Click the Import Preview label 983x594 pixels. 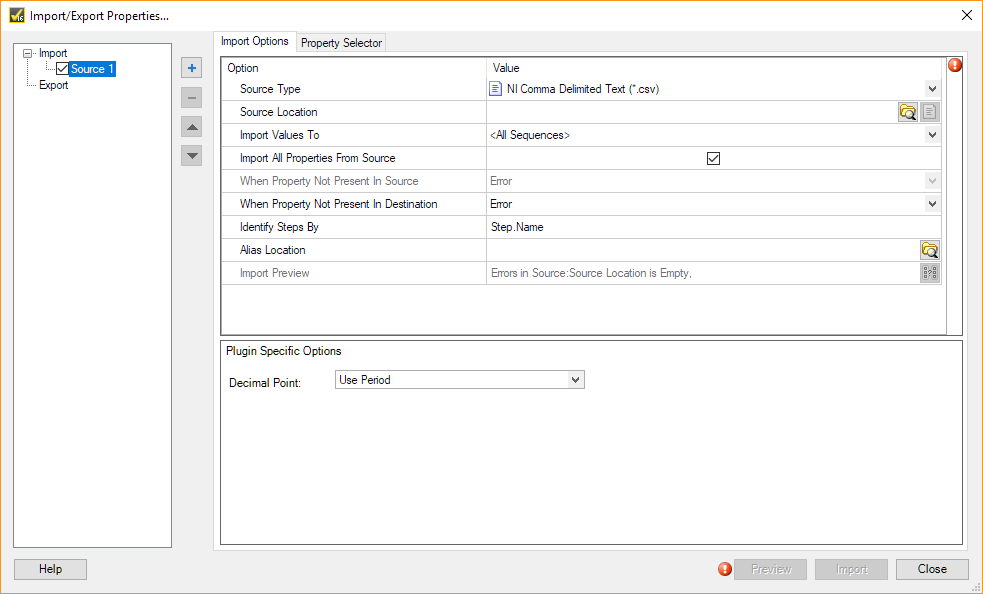click(x=275, y=273)
